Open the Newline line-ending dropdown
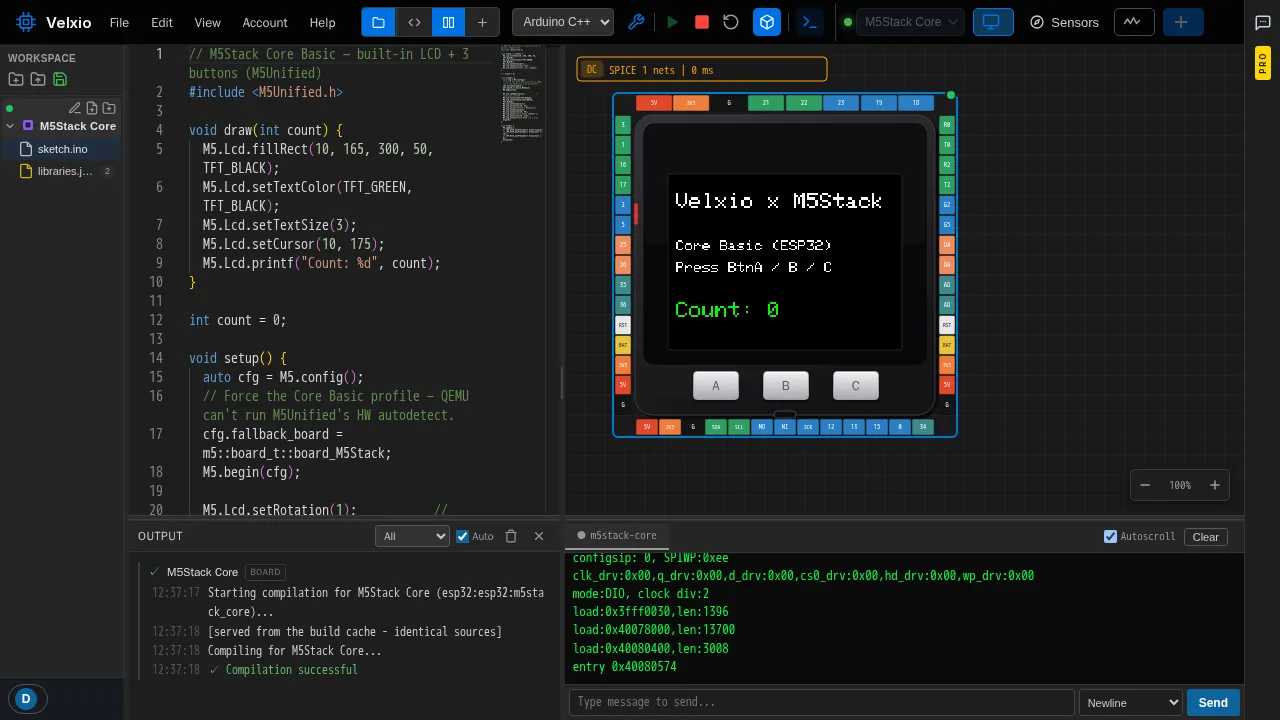The height and width of the screenshot is (720, 1280). [x=1131, y=702]
